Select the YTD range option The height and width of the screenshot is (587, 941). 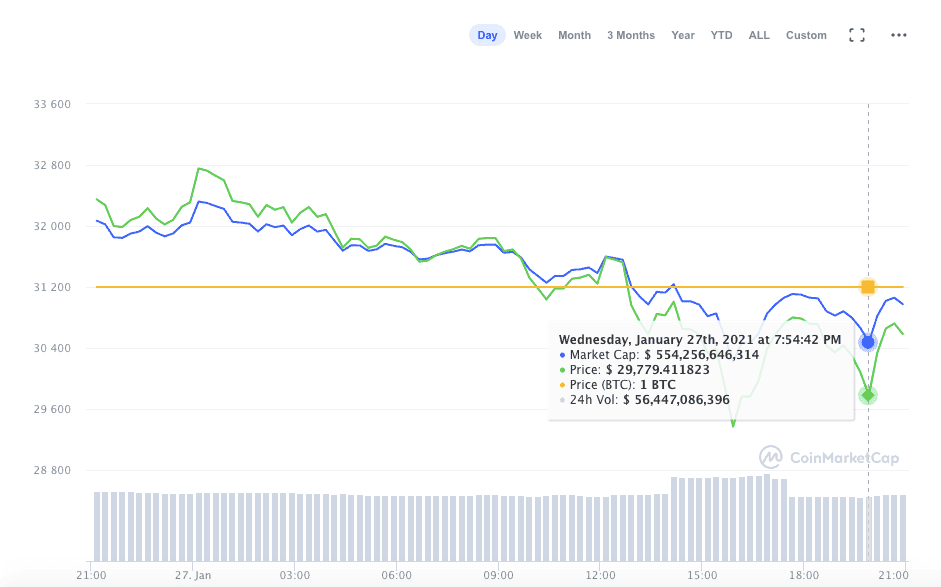(x=721, y=35)
